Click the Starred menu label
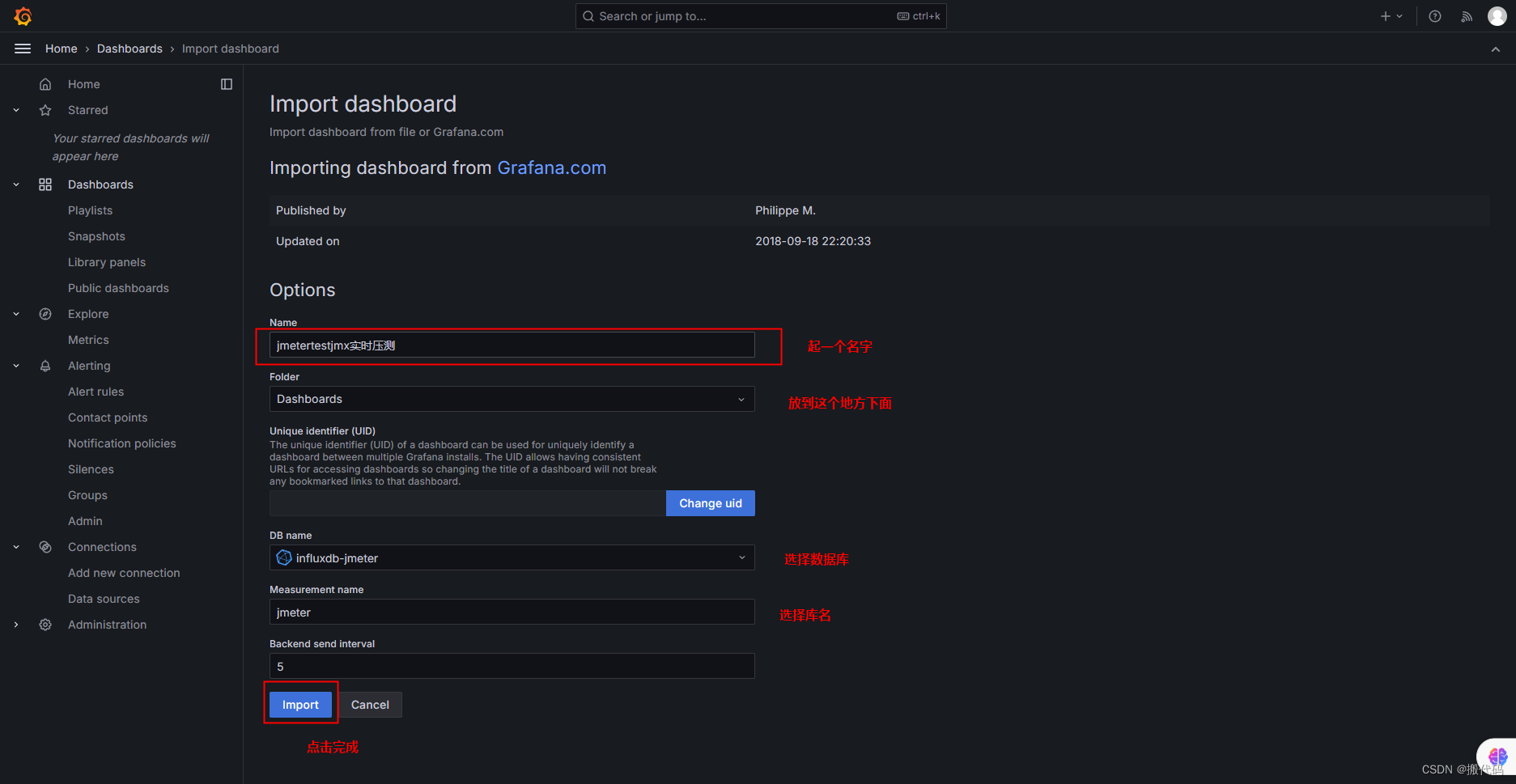Screen dimensions: 1516x784 tap(88, 110)
